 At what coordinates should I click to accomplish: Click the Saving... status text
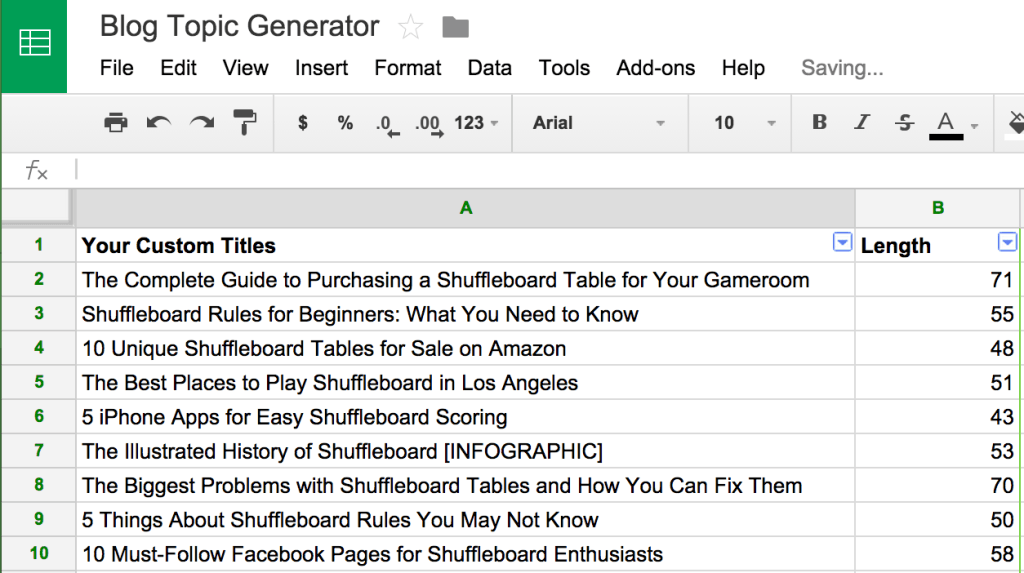point(842,68)
